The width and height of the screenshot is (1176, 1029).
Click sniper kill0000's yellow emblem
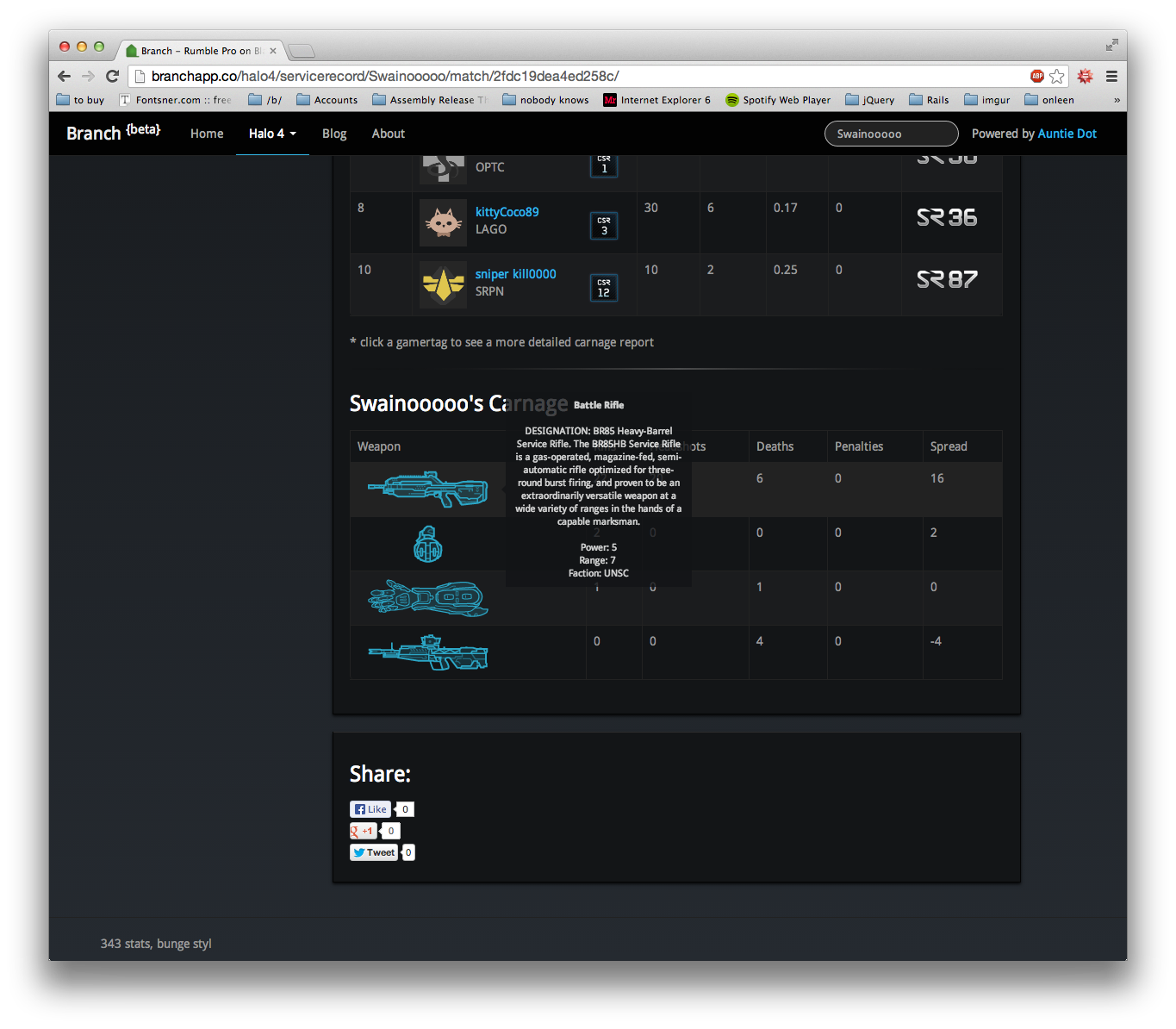coord(443,284)
